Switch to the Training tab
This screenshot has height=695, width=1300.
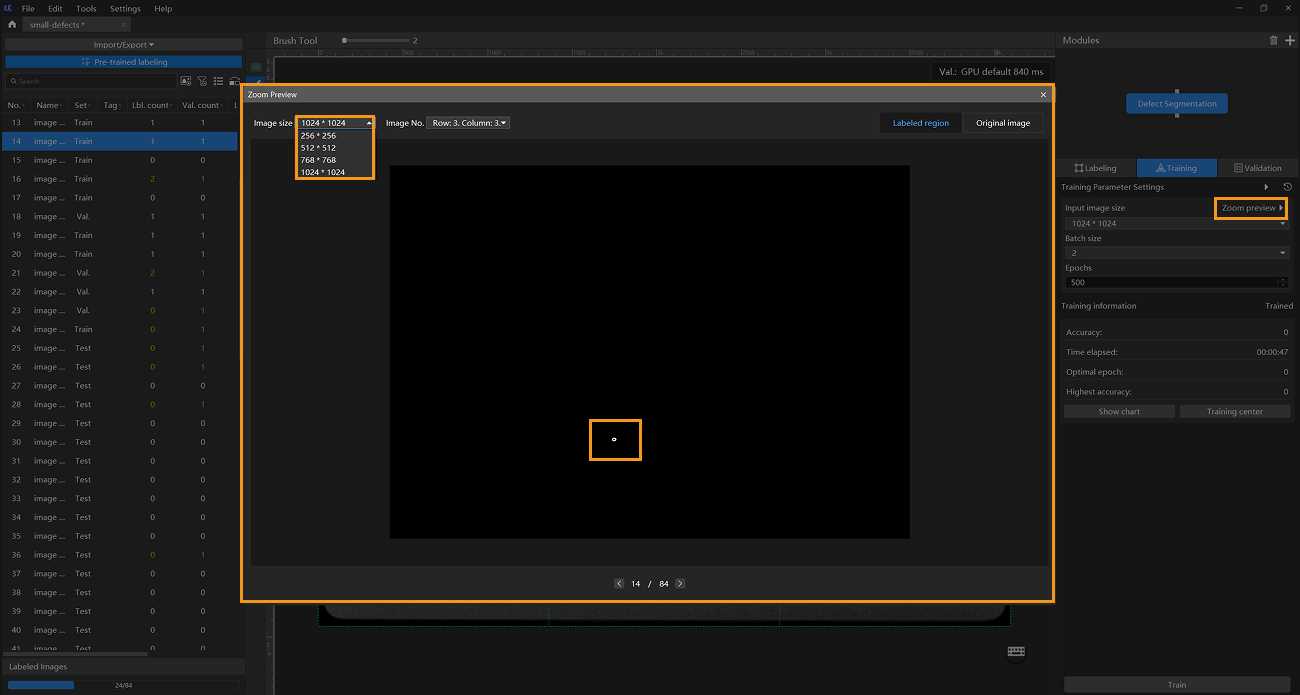tap(1176, 168)
